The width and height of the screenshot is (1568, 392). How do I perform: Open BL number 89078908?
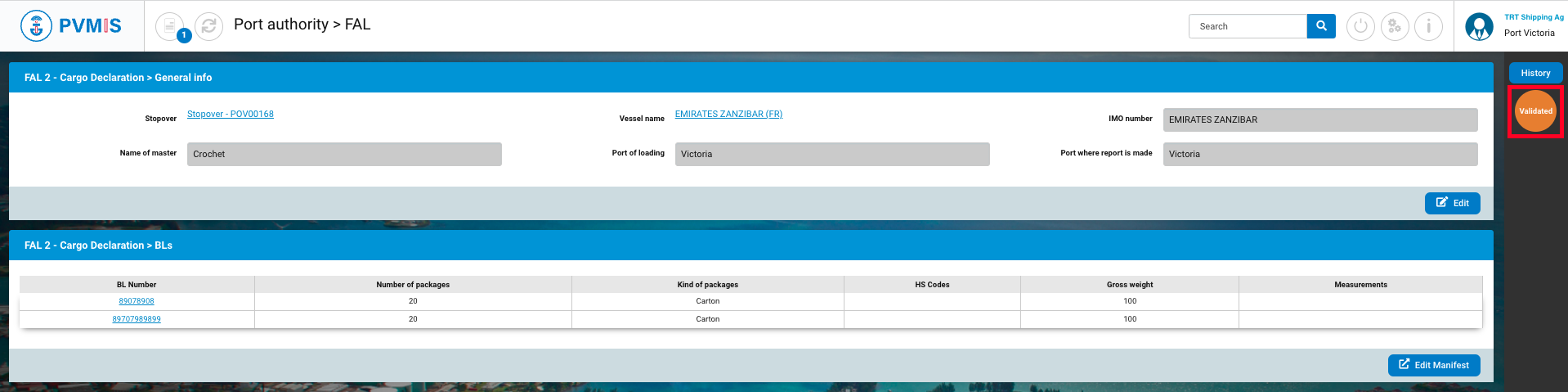[x=137, y=301]
